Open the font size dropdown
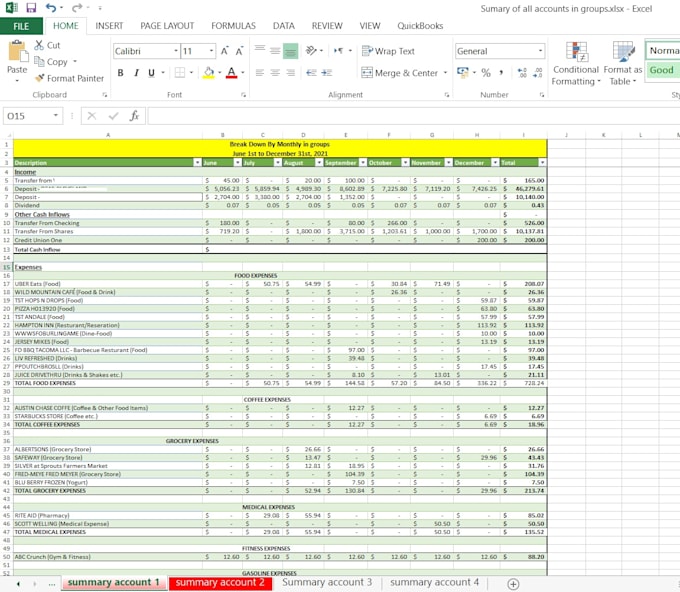This screenshot has width=680, height=592. click(x=211, y=51)
